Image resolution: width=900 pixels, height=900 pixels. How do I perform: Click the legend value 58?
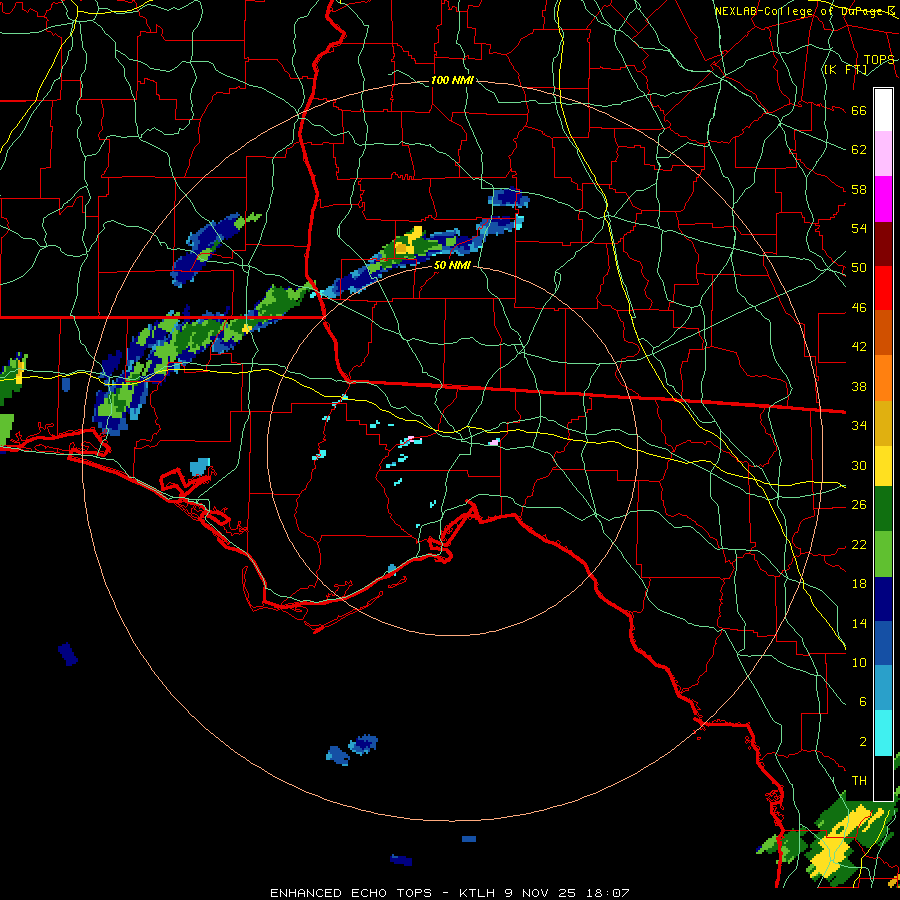pos(859,189)
